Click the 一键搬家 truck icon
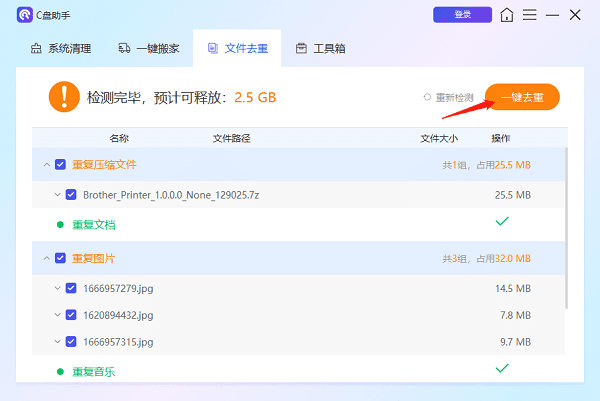This screenshot has height=401, width=600. 125,48
